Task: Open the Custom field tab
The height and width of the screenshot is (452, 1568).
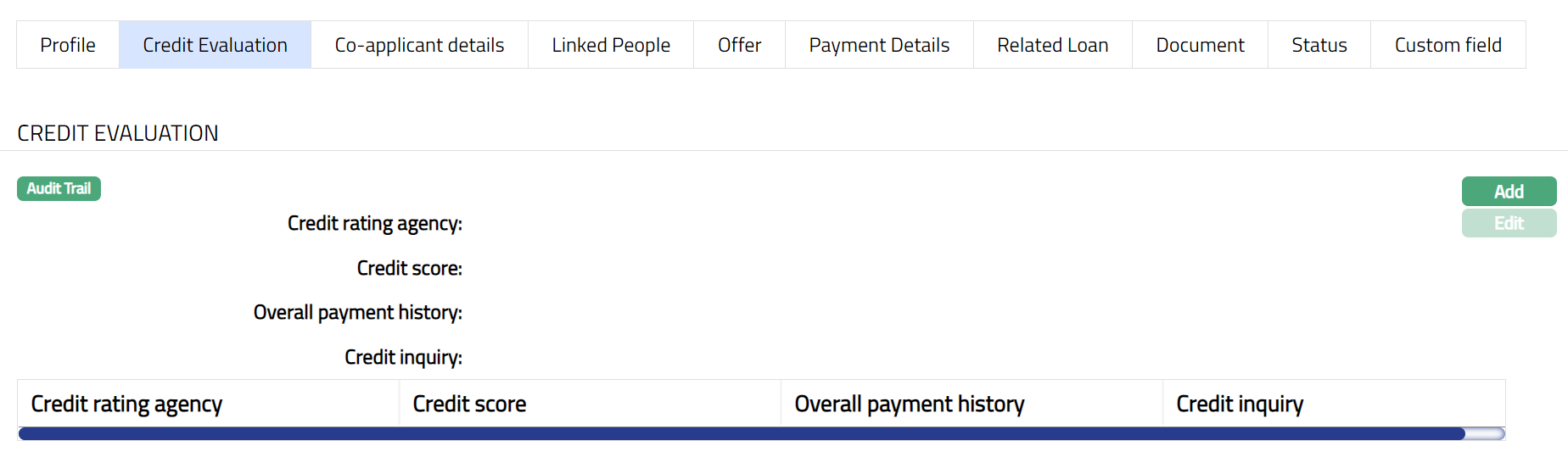Action: click(1448, 45)
